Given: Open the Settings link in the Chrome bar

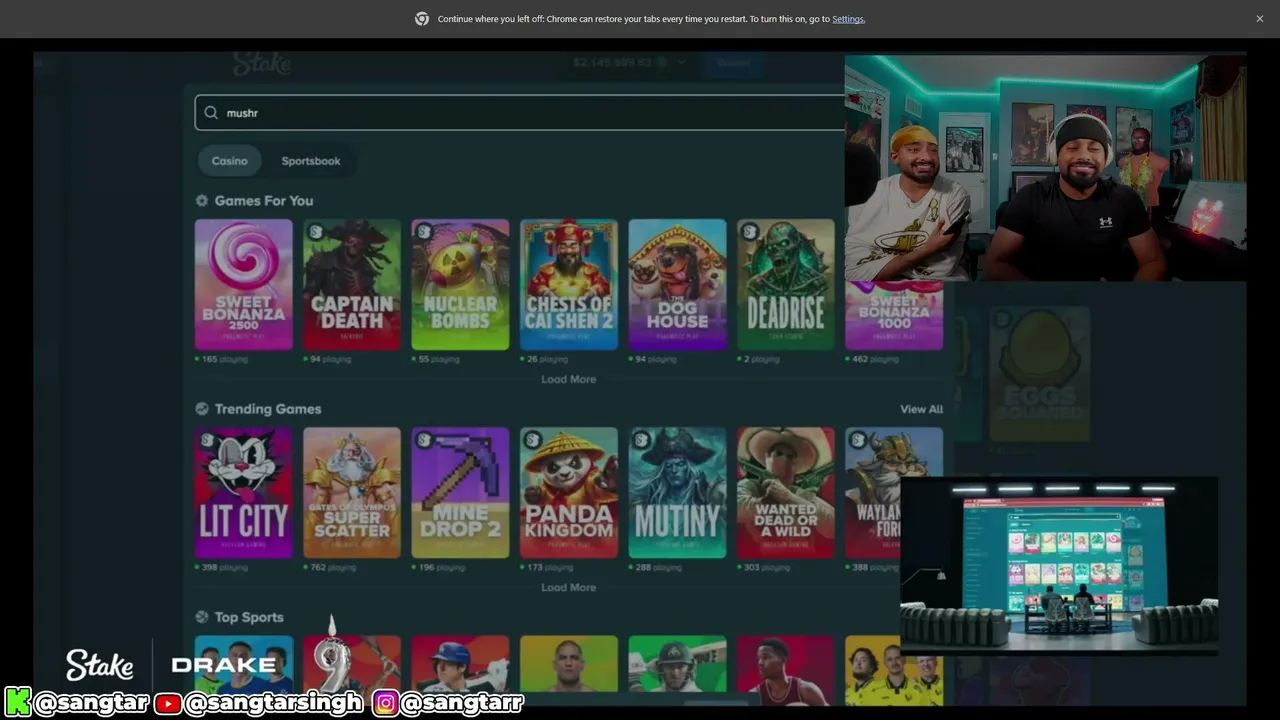Looking at the screenshot, I should pyautogui.click(x=848, y=19).
